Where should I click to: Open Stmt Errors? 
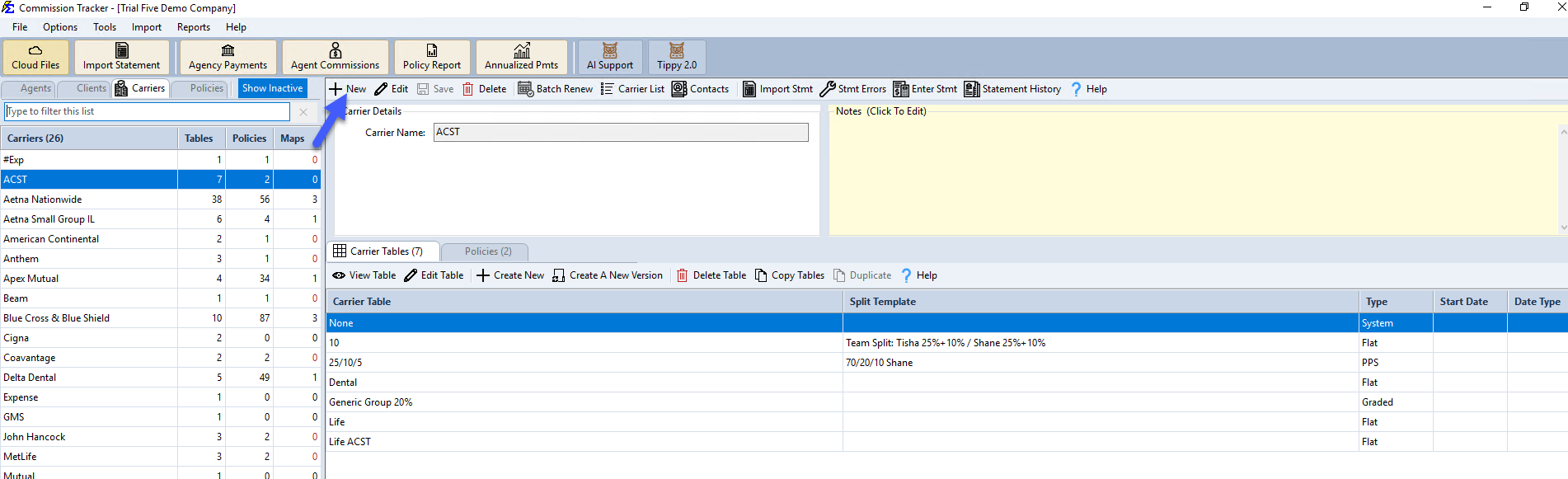click(x=853, y=89)
